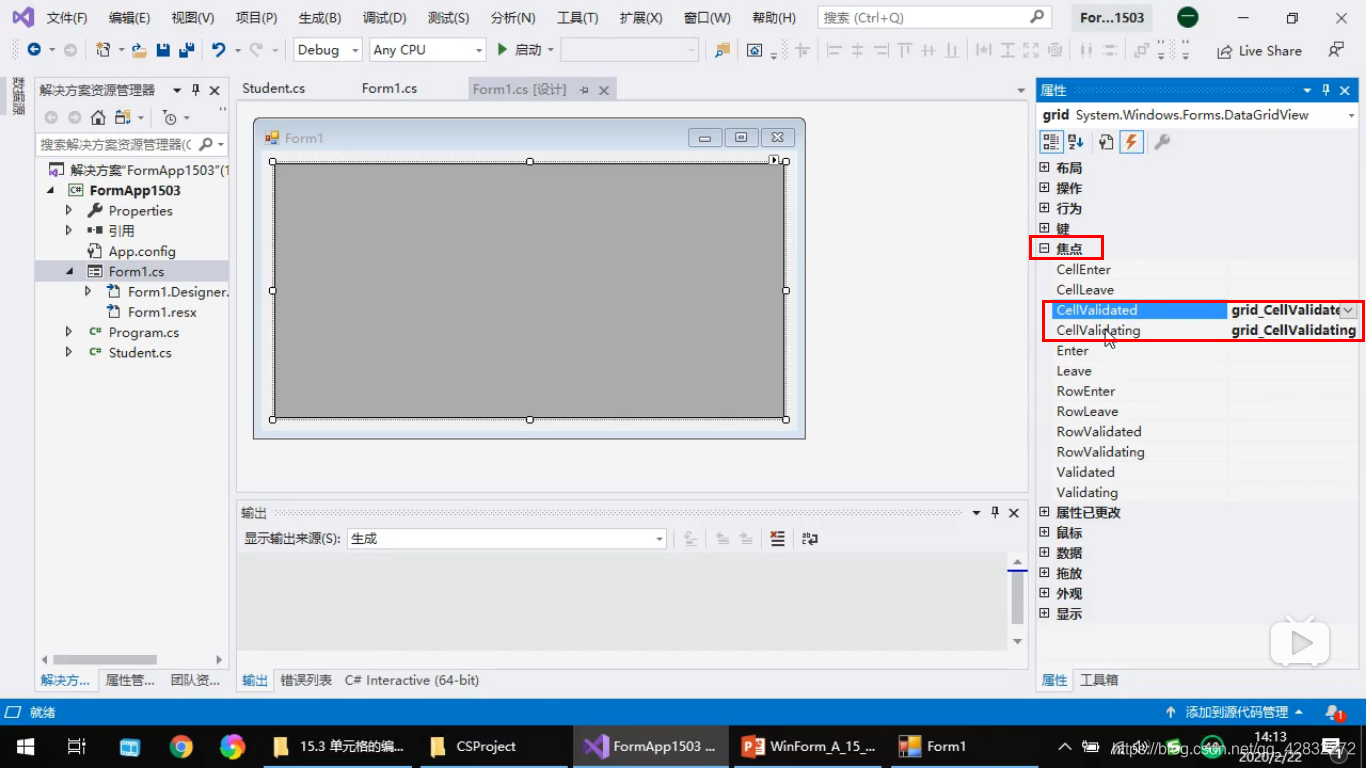
Task: Sort properties alphabetically icon
Action: tap(1075, 142)
